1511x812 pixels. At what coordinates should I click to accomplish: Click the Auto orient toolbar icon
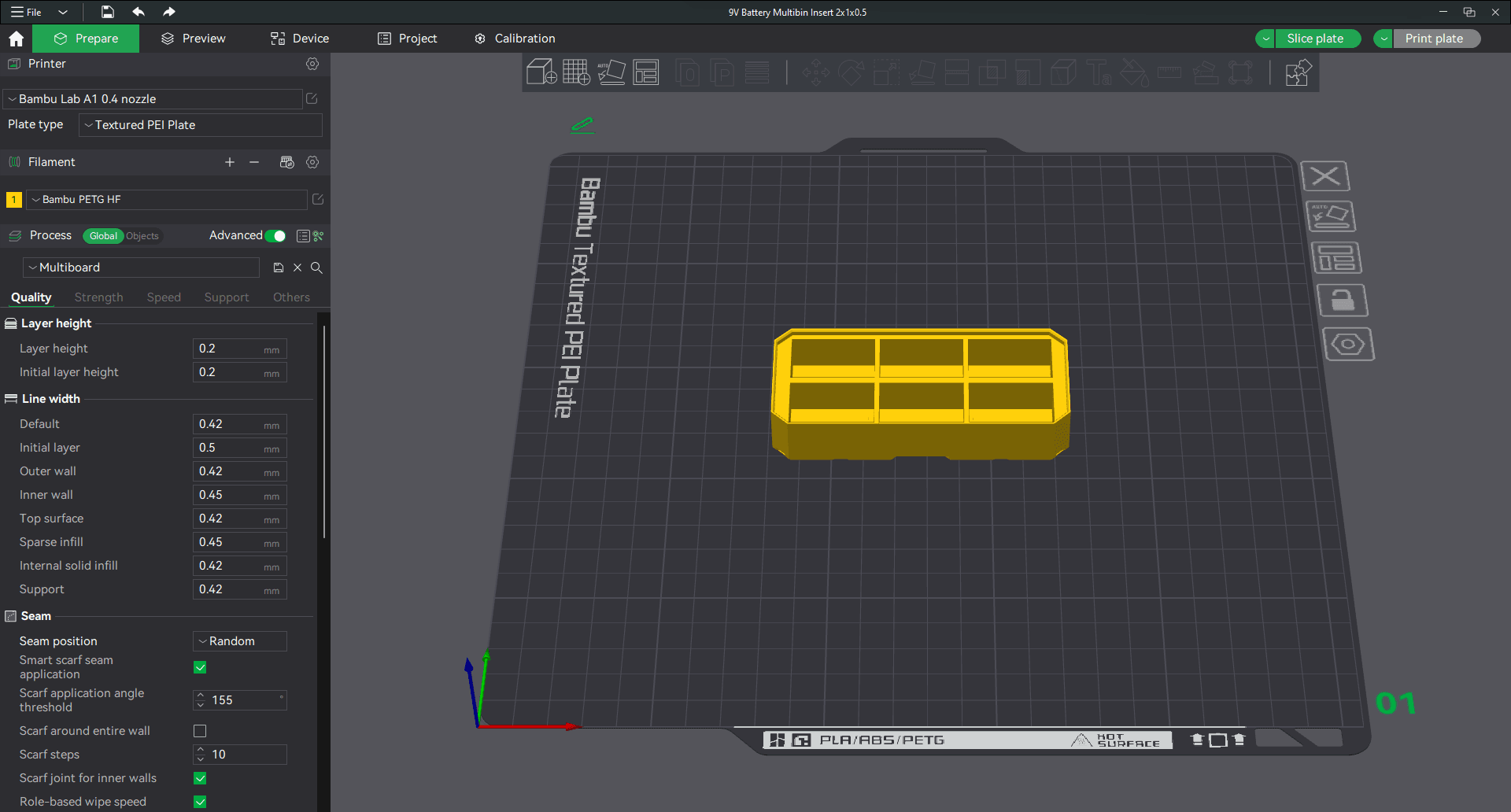611,72
